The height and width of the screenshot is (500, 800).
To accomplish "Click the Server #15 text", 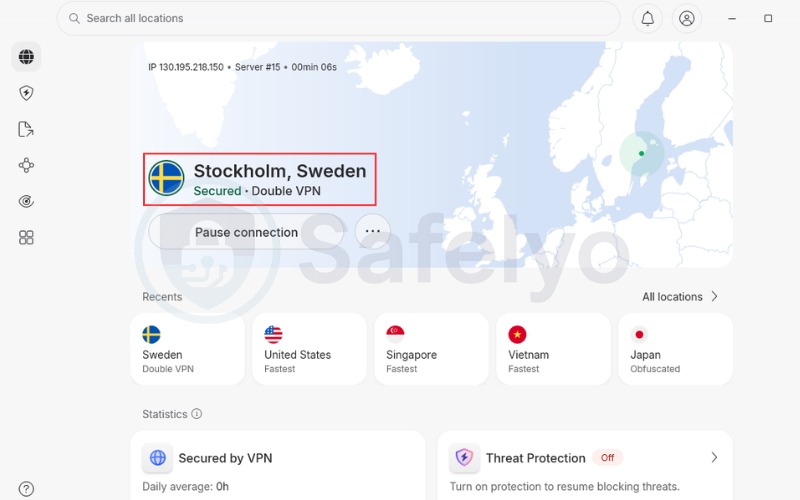I will pos(258,67).
